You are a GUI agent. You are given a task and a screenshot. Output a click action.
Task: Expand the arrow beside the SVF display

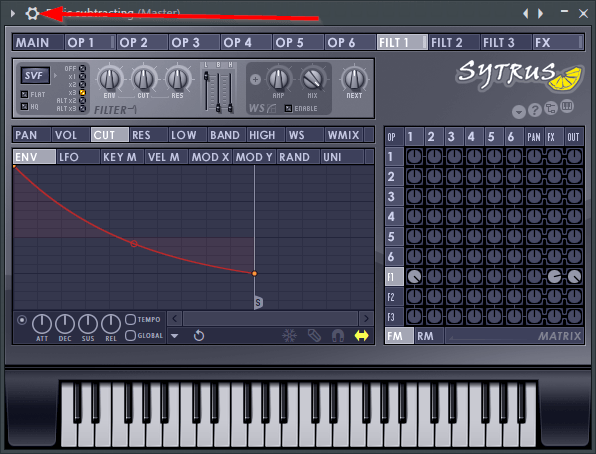55,76
